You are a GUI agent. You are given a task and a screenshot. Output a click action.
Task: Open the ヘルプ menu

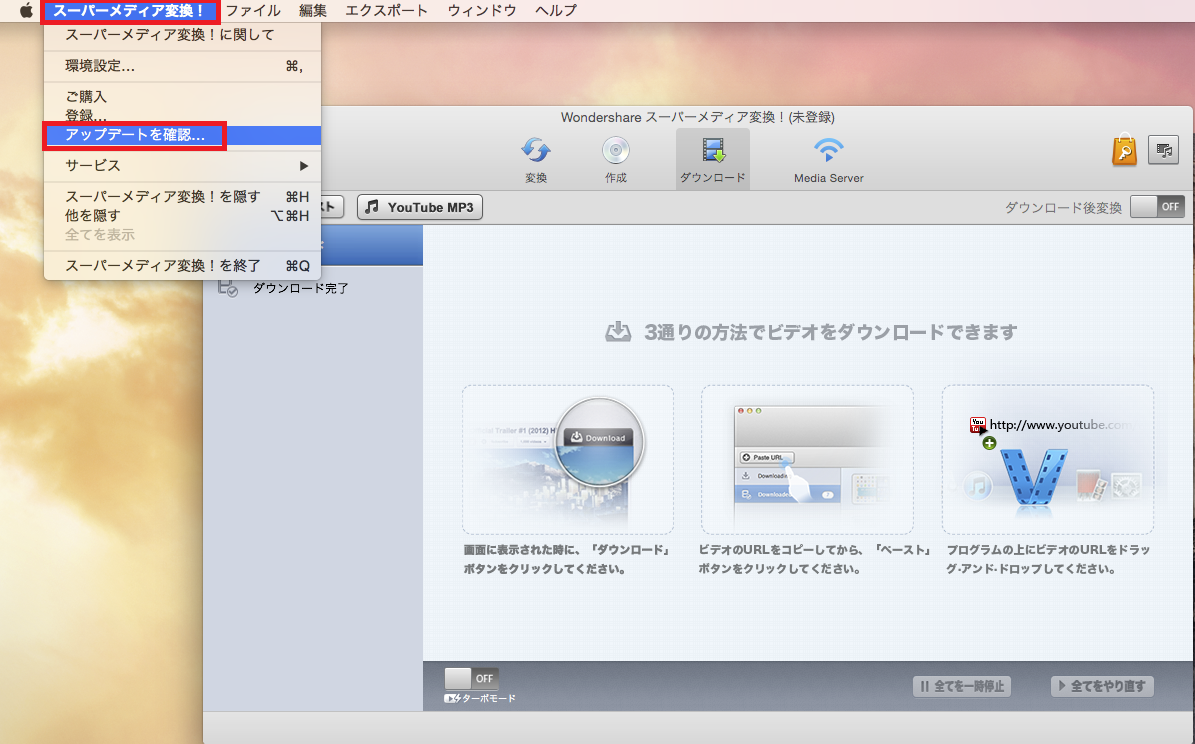556,11
